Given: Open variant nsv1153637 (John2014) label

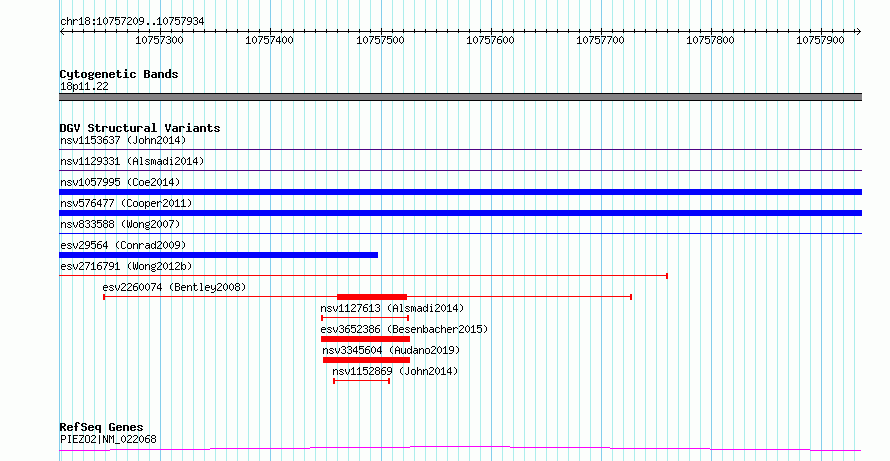Looking at the screenshot, I should click(123, 140).
